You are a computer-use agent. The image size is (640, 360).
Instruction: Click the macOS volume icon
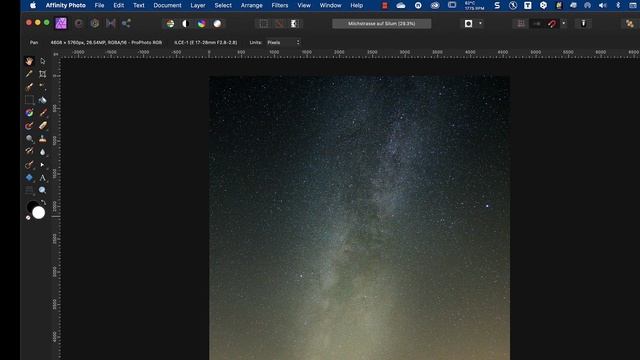[602, 5]
